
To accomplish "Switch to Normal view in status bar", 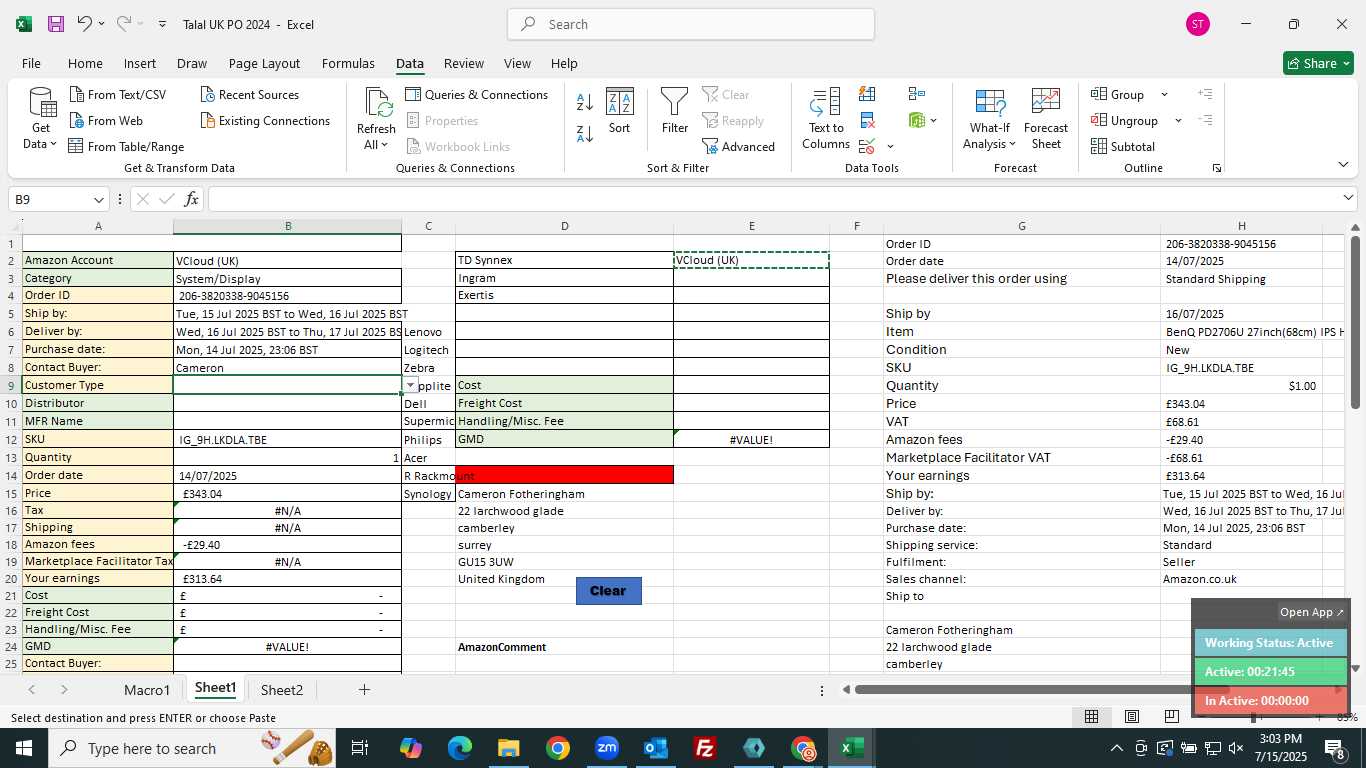I will pyautogui.click(x=1092, y=717).
